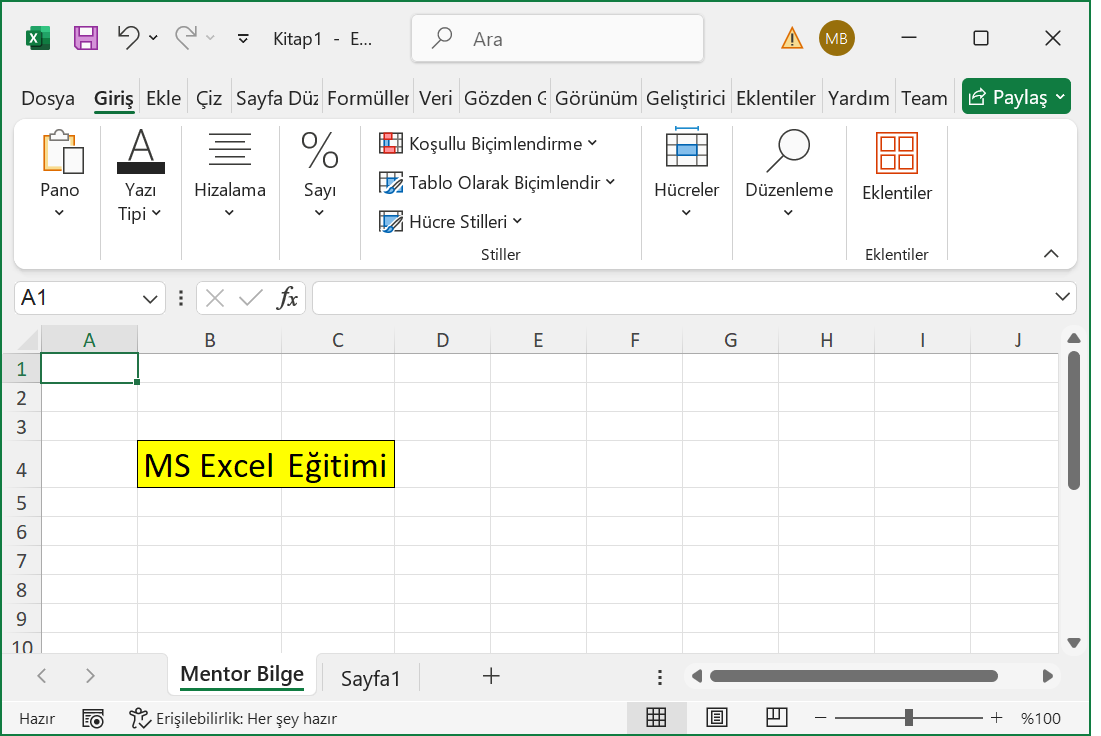
Task: Open the Dosya tab
Action: (x=48, y=98)
